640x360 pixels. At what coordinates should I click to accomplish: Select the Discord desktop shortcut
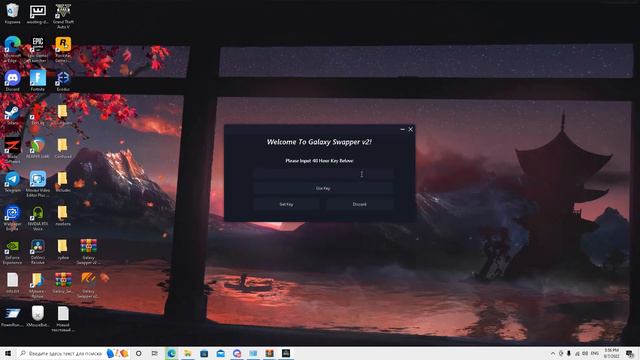[x=13, y=80]
